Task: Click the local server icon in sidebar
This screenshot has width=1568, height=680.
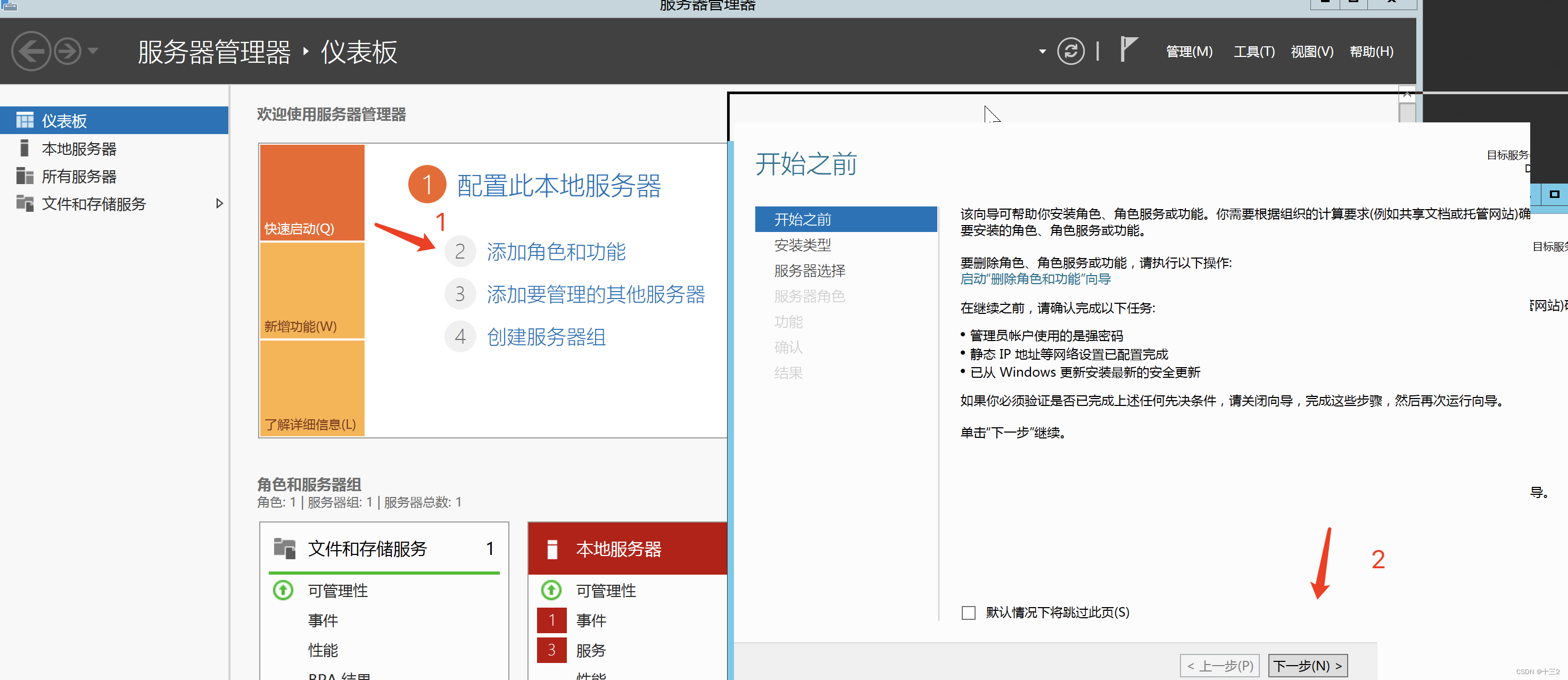Action: tap(24, 148)
